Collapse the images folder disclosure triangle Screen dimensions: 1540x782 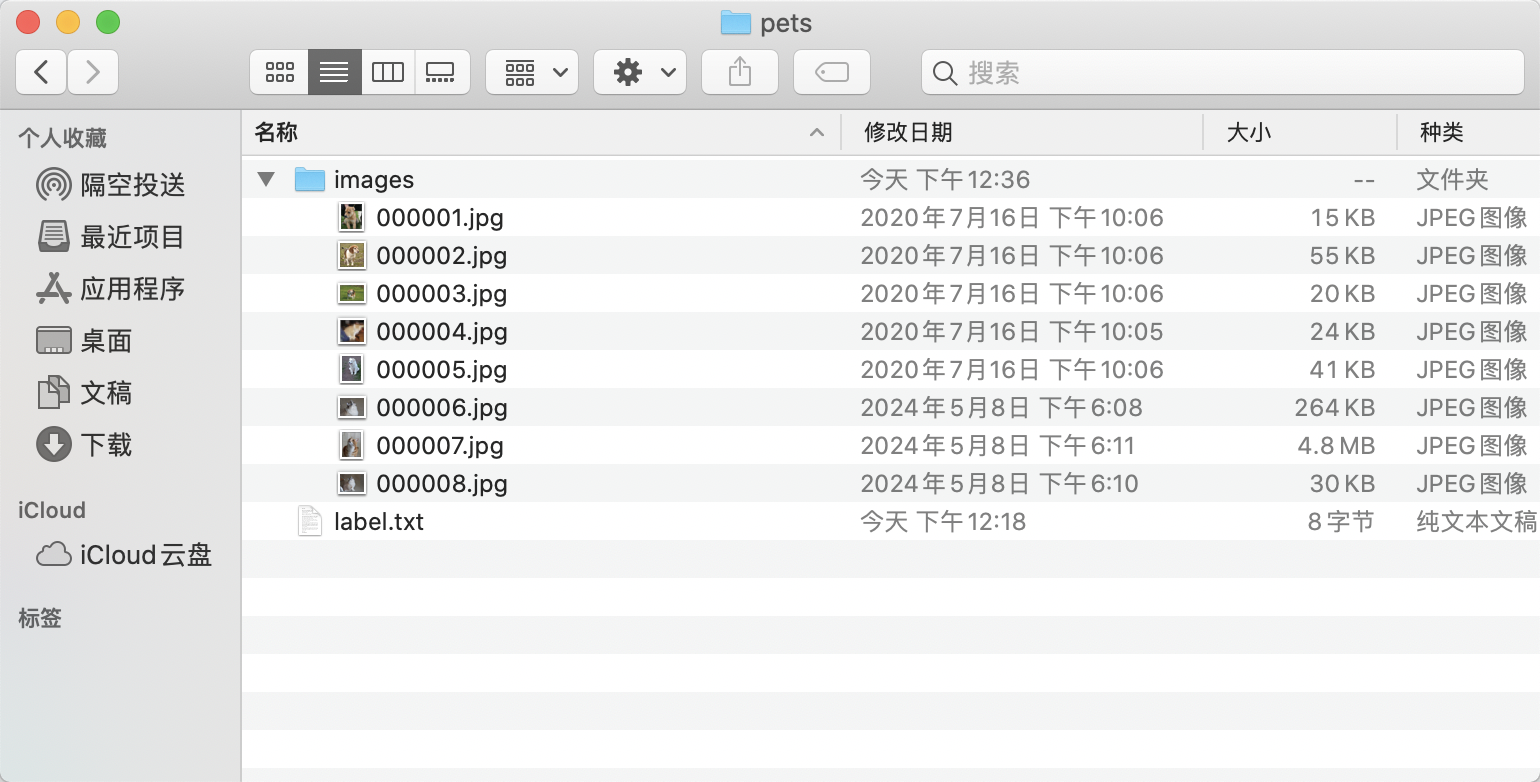pyautogui.click(x=266, y=180)
